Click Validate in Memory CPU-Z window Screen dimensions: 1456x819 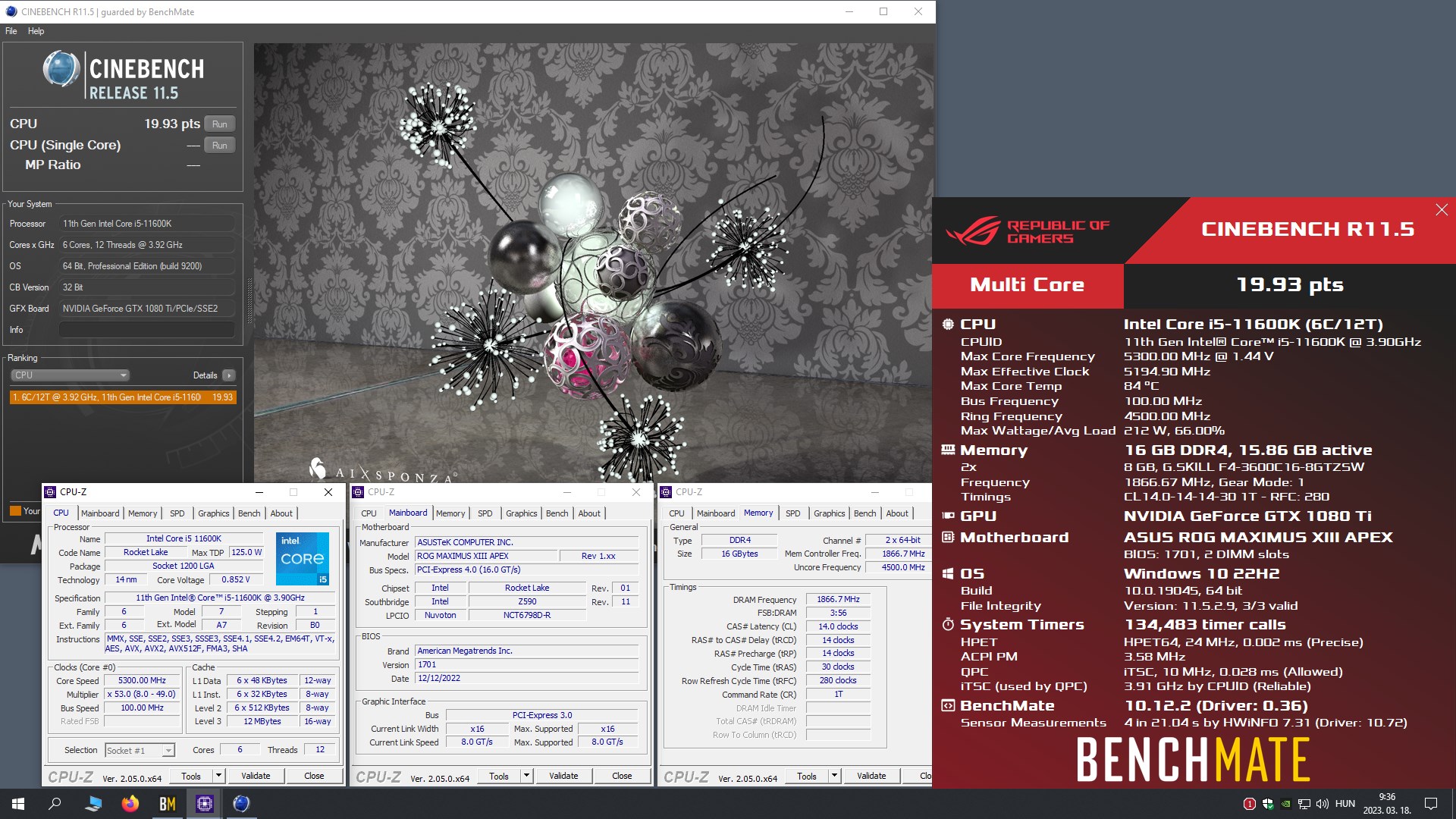pyautogui.click(x=871, y=776)
